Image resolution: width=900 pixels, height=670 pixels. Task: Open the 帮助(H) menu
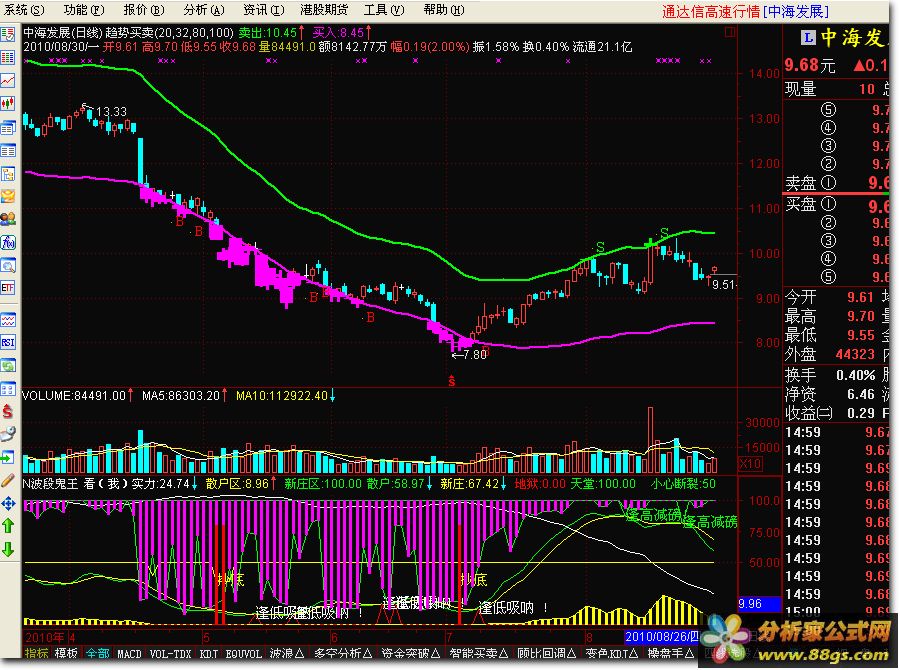[444, 10]
